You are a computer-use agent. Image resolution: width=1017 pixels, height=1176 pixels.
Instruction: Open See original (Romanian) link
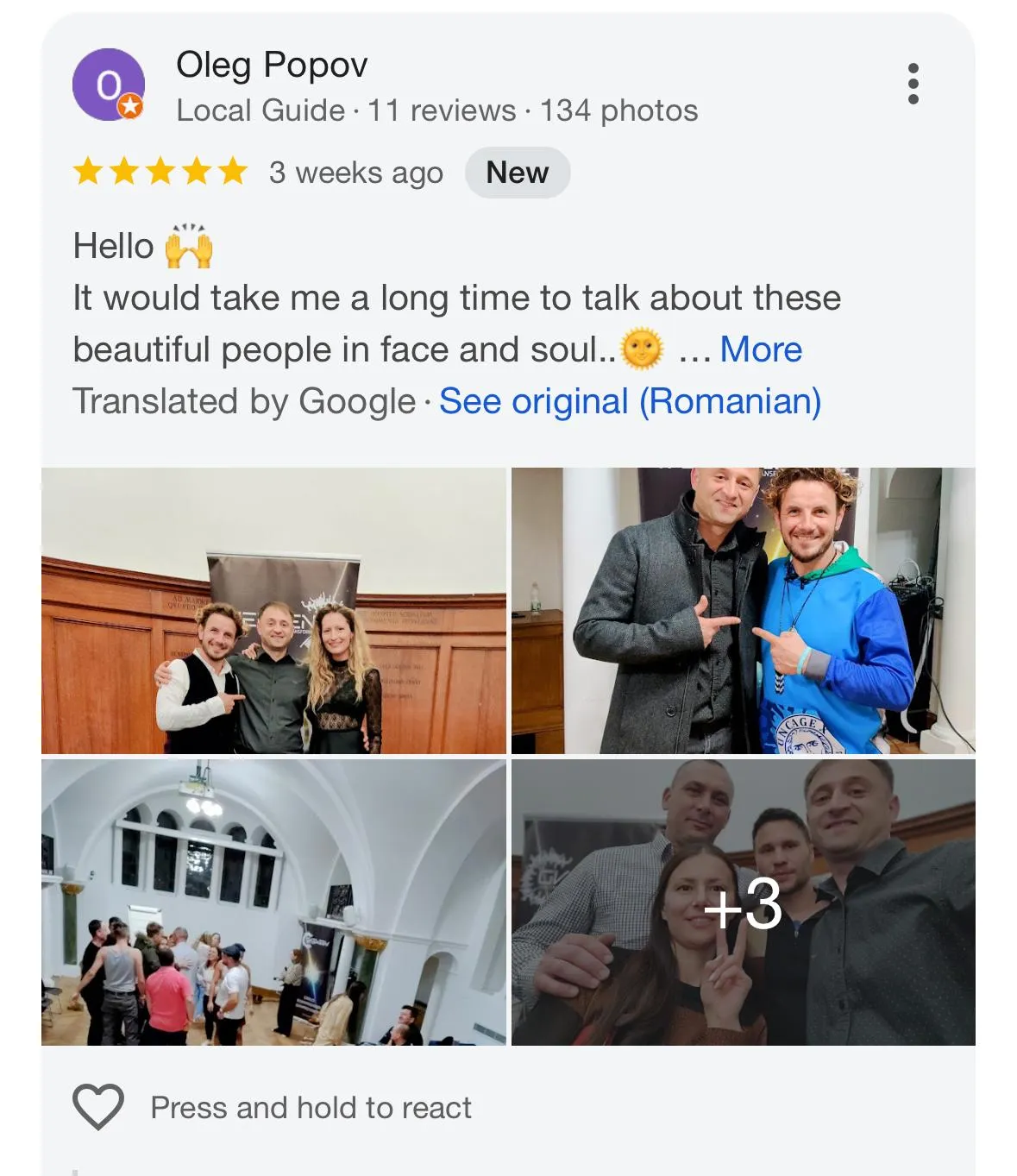click(630, 401)
